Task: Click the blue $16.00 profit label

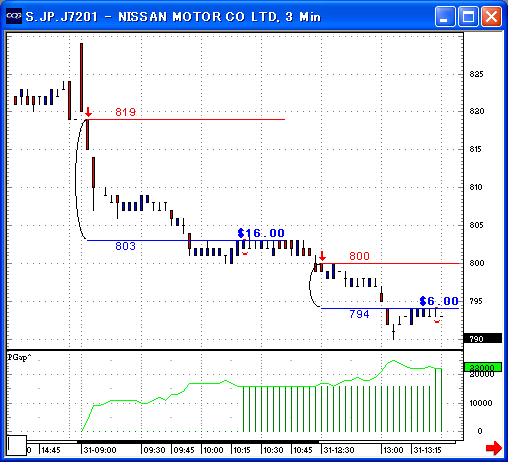Action: tap(261, 233)
